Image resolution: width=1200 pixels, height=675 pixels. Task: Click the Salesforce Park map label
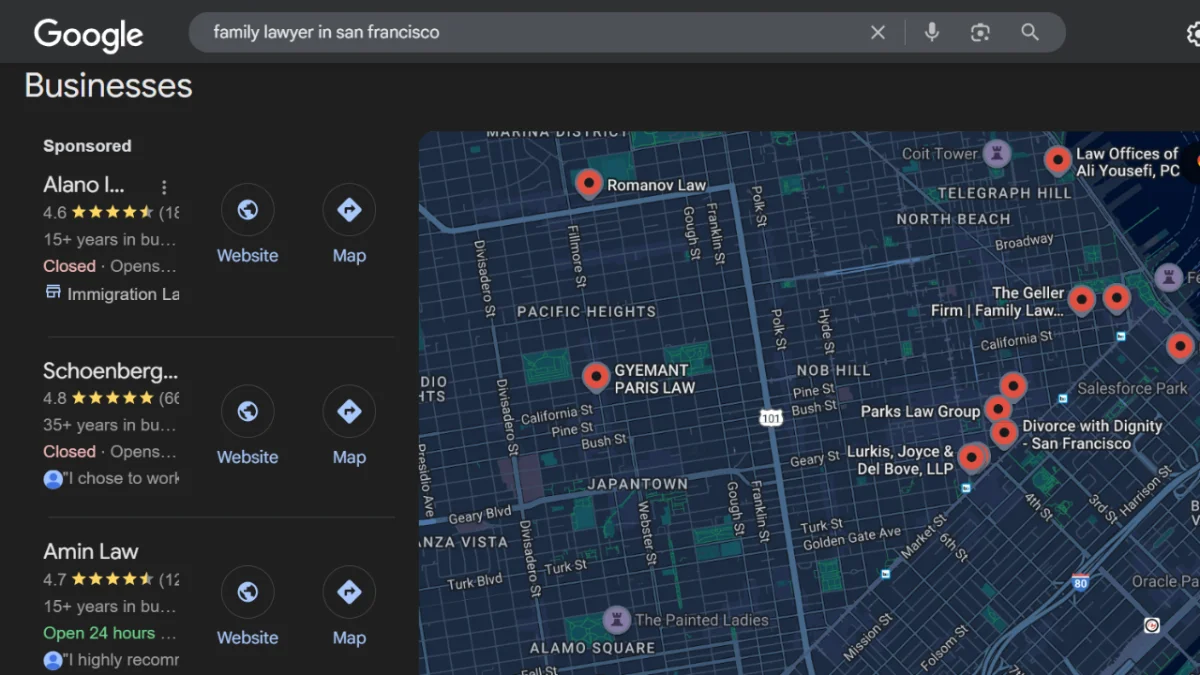[1132, 388]
